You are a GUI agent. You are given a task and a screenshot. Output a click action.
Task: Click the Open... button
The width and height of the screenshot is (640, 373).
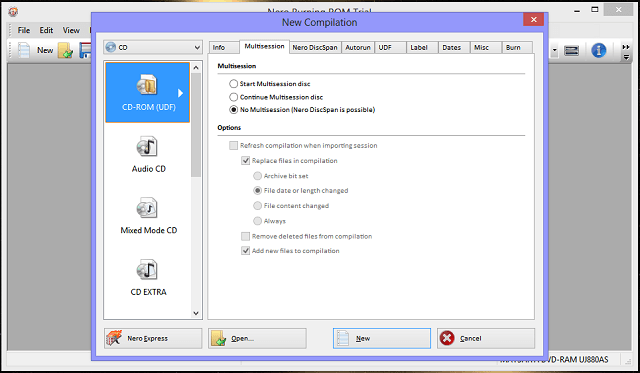(x=257, y=338)
